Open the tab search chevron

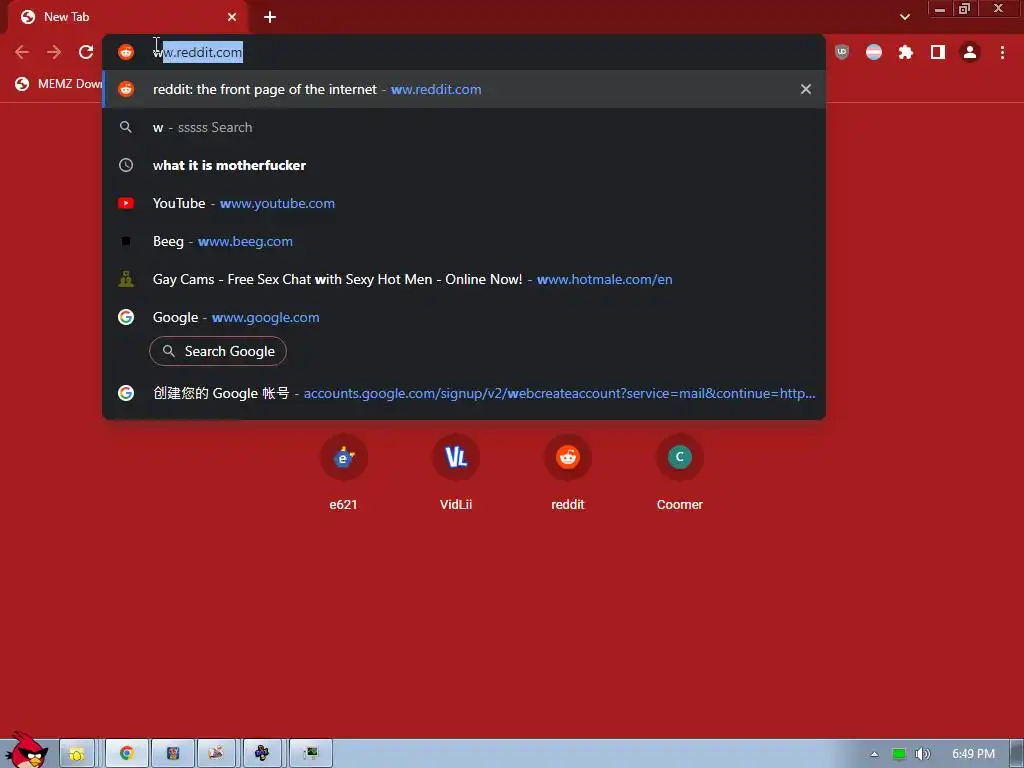[x=904, y=17]
